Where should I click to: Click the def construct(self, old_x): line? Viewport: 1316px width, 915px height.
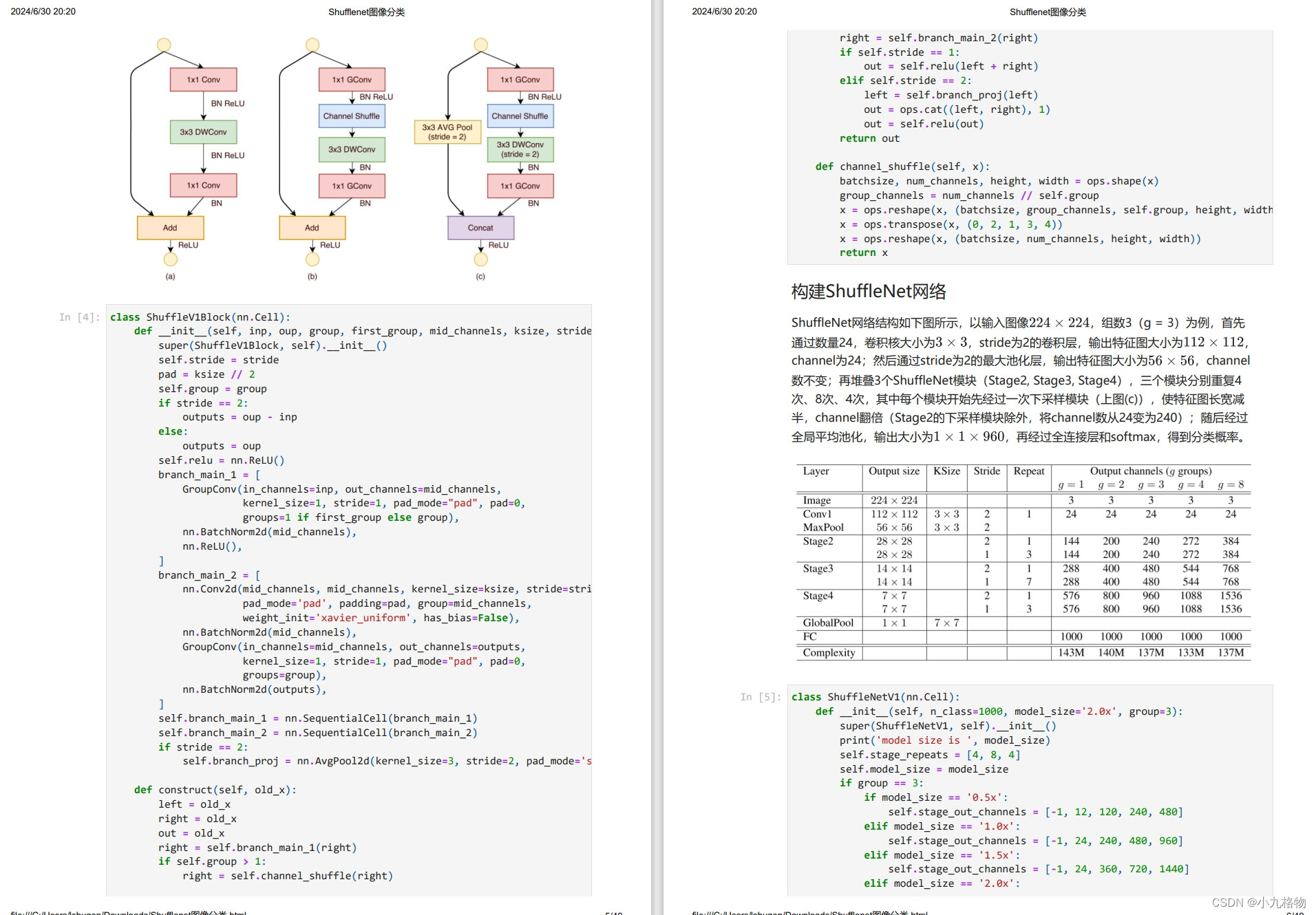point(215,790)
